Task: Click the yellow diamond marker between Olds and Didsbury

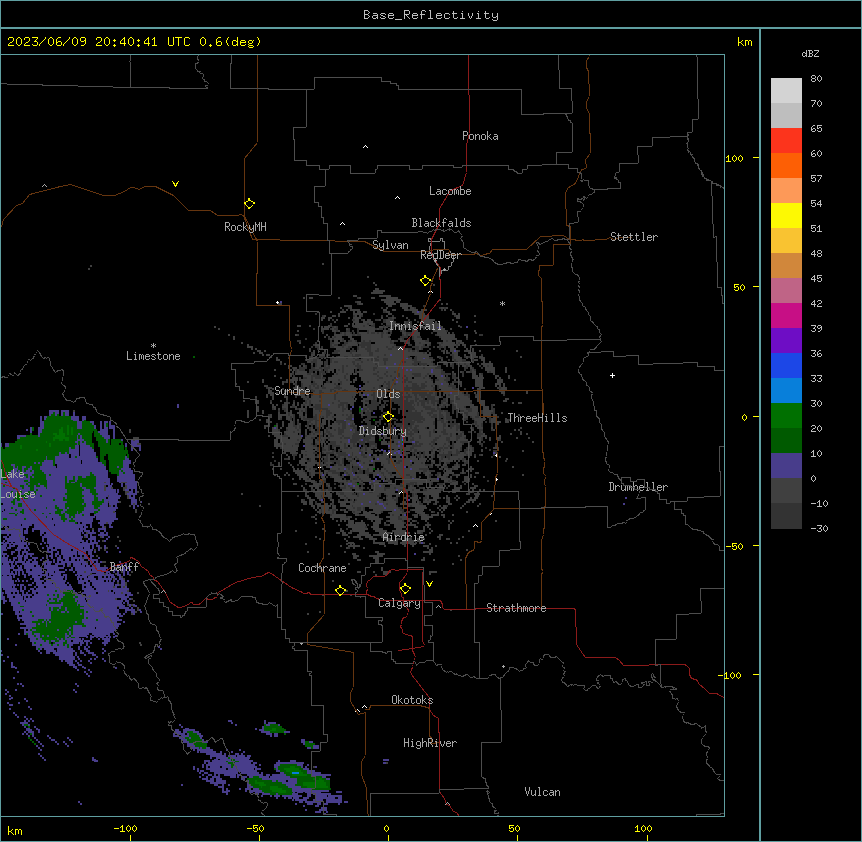Action: click(388, 416)
